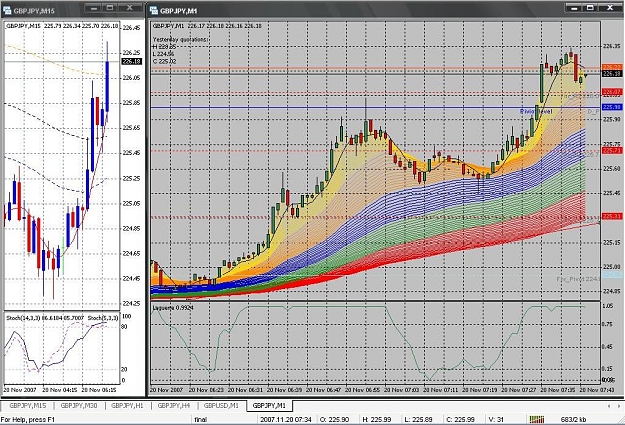
Task: Click the 'H: 225.99' status entry
Action: click(377, 419)
